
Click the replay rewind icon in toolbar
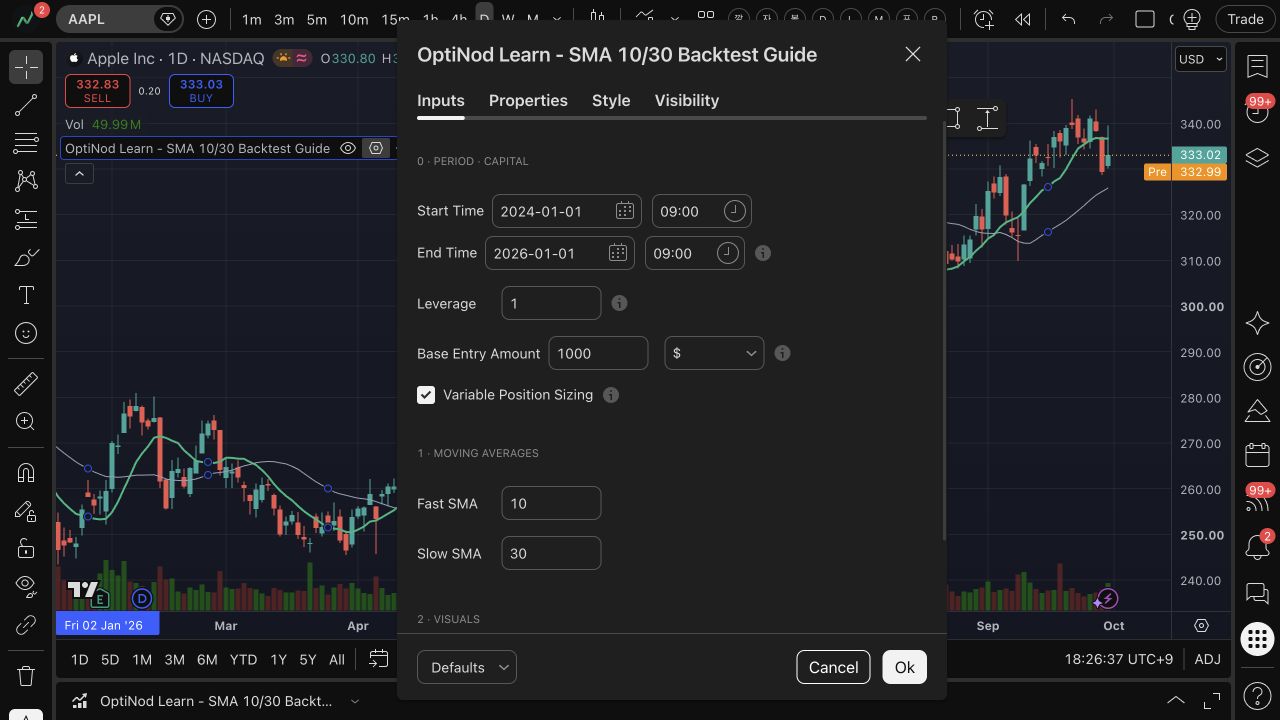click(1022, 19)
